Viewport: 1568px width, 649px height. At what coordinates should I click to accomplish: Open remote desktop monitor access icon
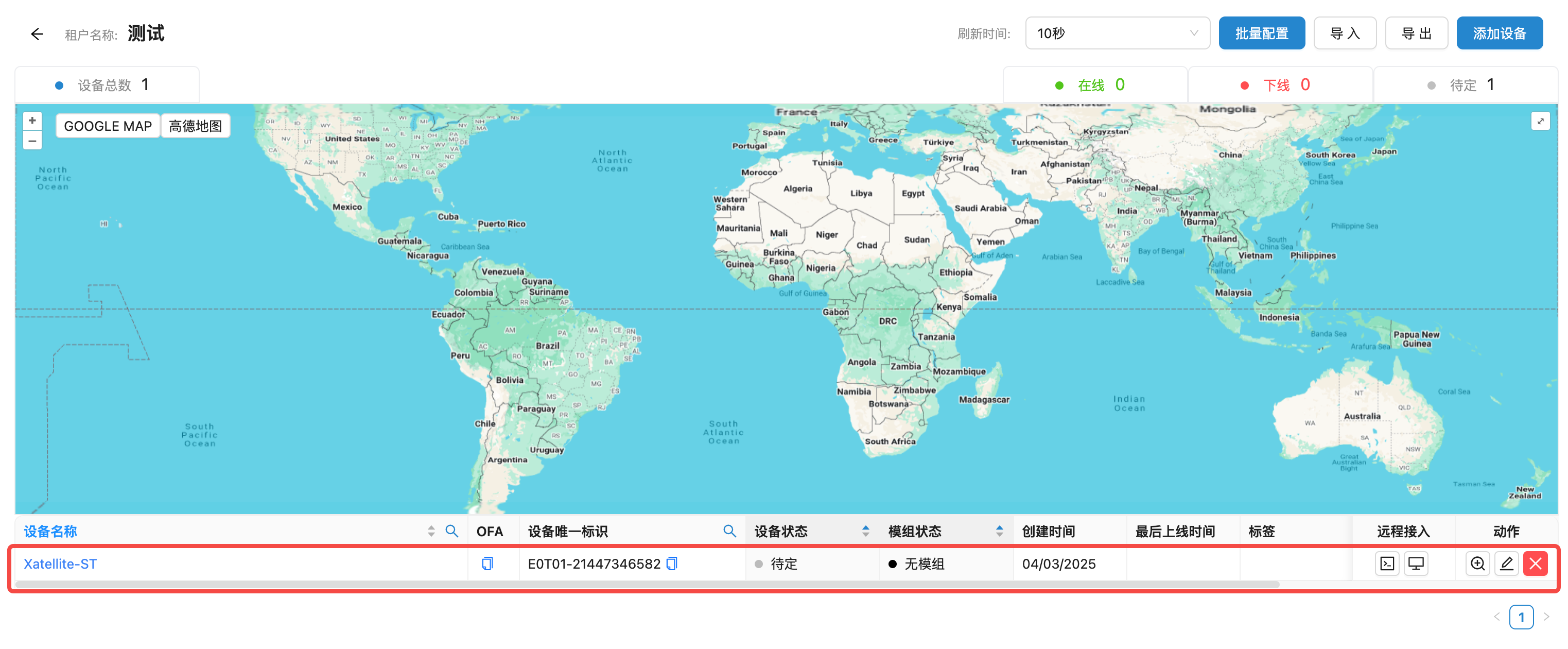click(x=1416, y=564)
